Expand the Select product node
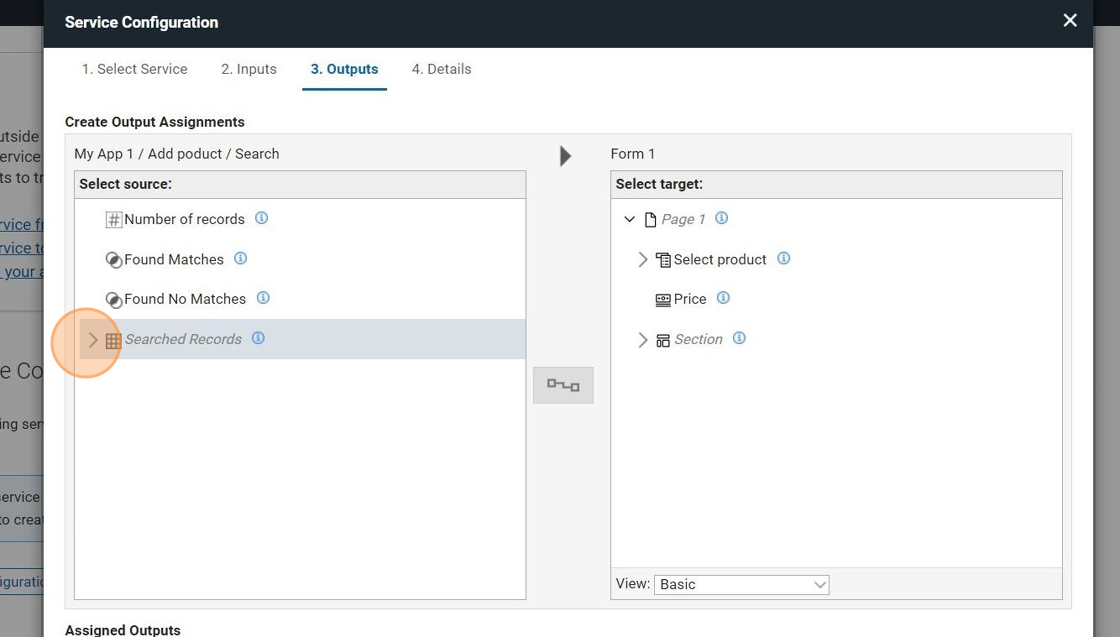The image size is (1120, 637). point(643,259)
